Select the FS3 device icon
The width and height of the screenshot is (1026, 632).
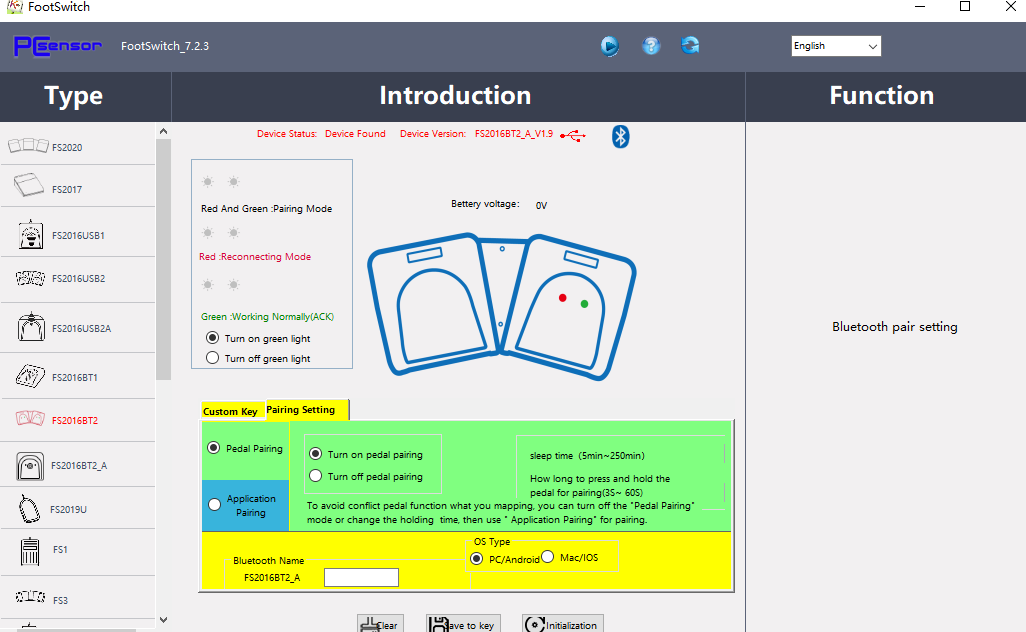(30, 597)
